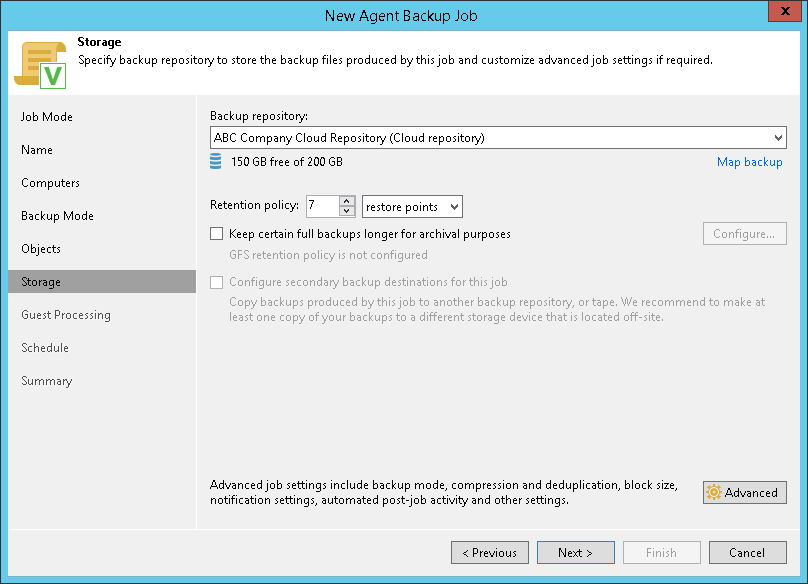Enable keeping full backups for archival
Image resolution: width=808 pixels, height=584 pixels.
coord(217,234)
